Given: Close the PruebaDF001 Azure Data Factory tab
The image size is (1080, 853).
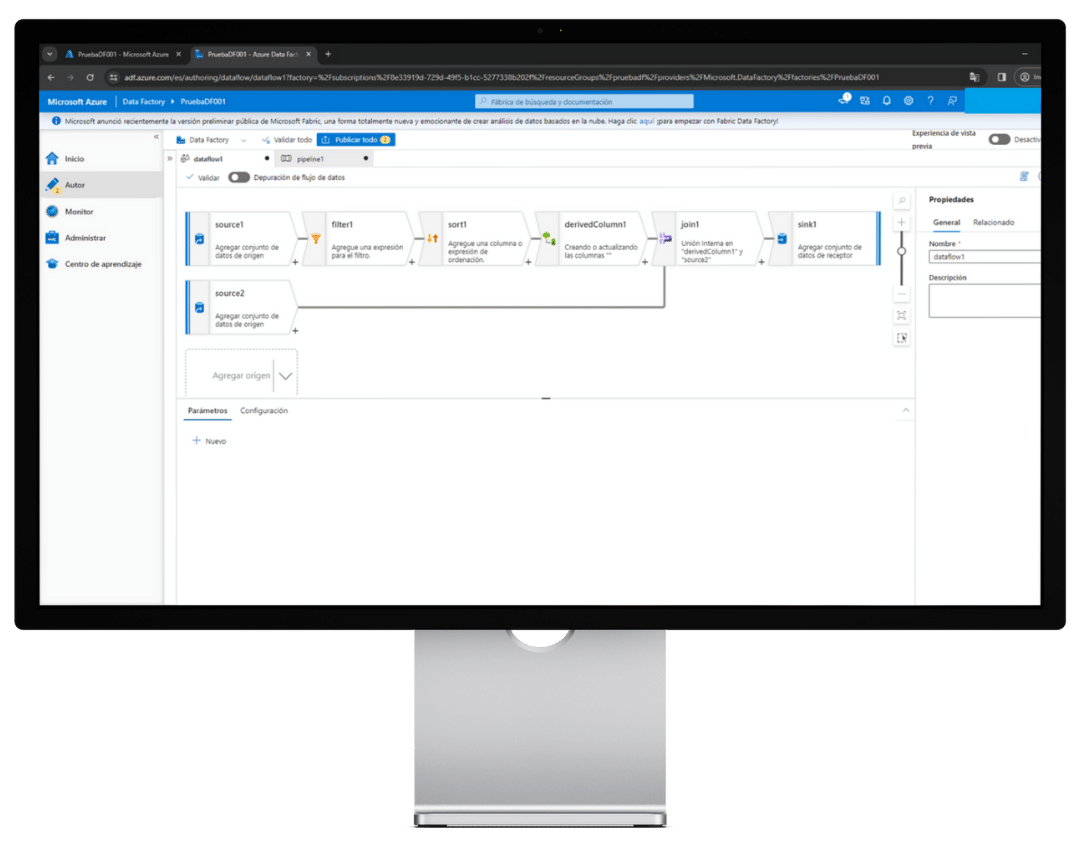Looking at the screenshot, I should pos(309,54).
